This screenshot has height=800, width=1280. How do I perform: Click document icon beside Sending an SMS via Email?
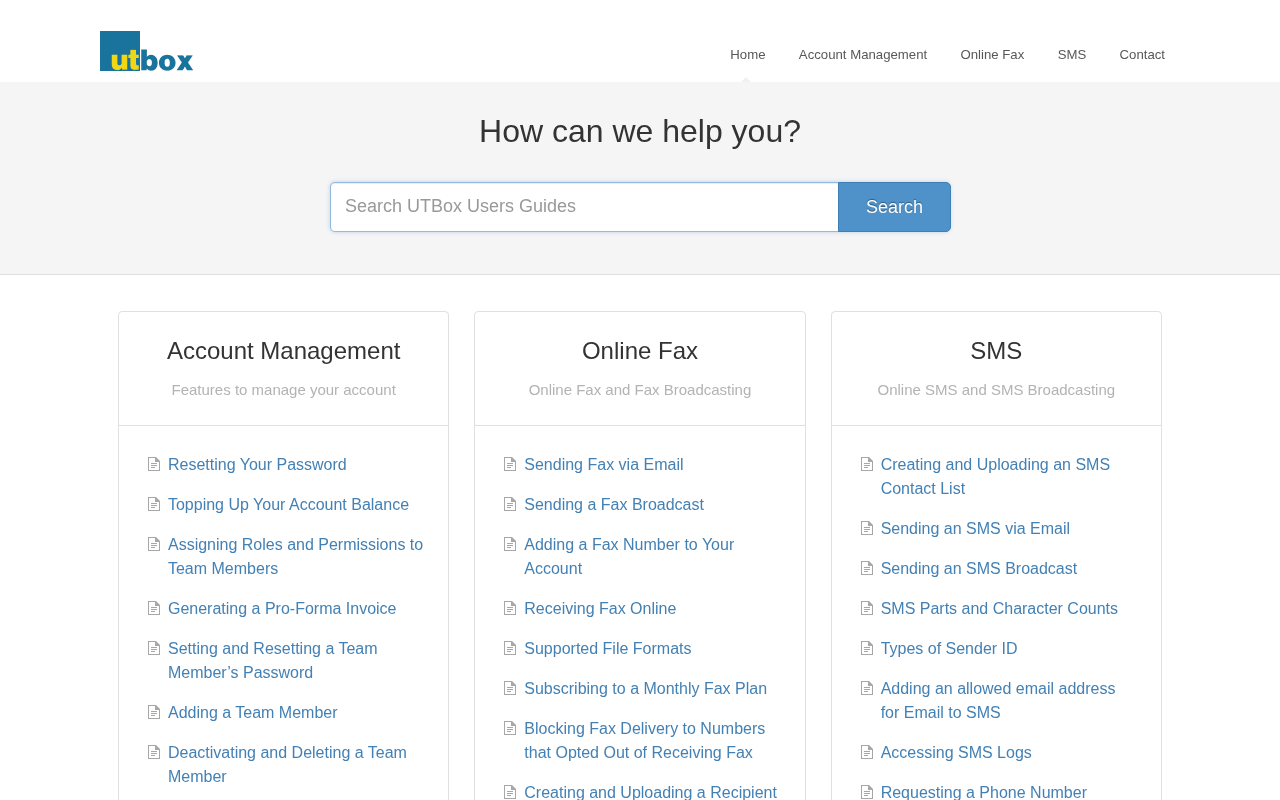tap(867, 528)
